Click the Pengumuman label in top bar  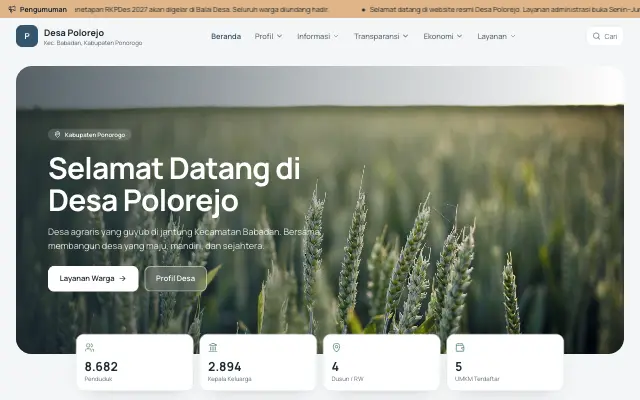[43, 9]
